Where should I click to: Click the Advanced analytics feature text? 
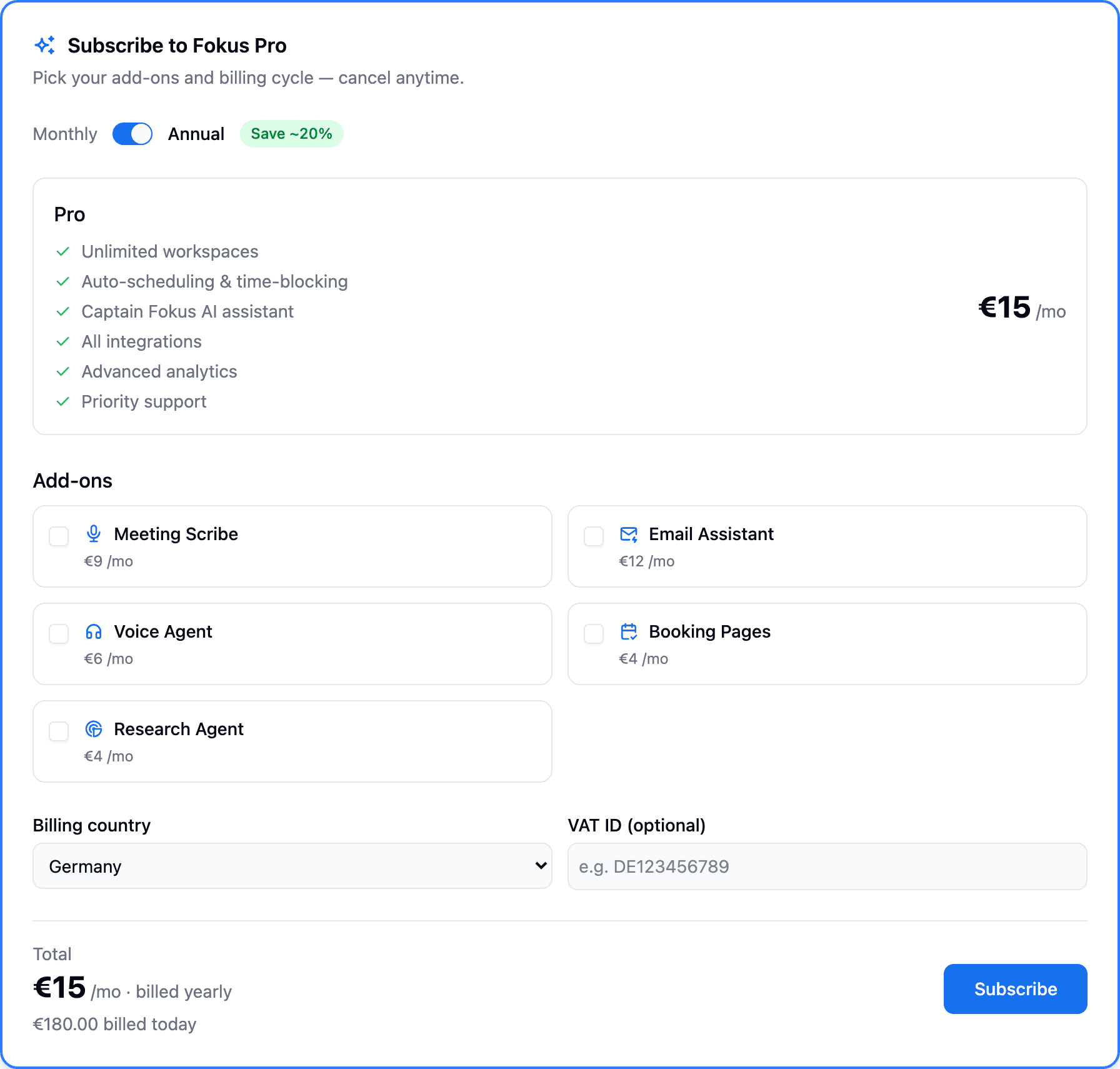point(159,371)
